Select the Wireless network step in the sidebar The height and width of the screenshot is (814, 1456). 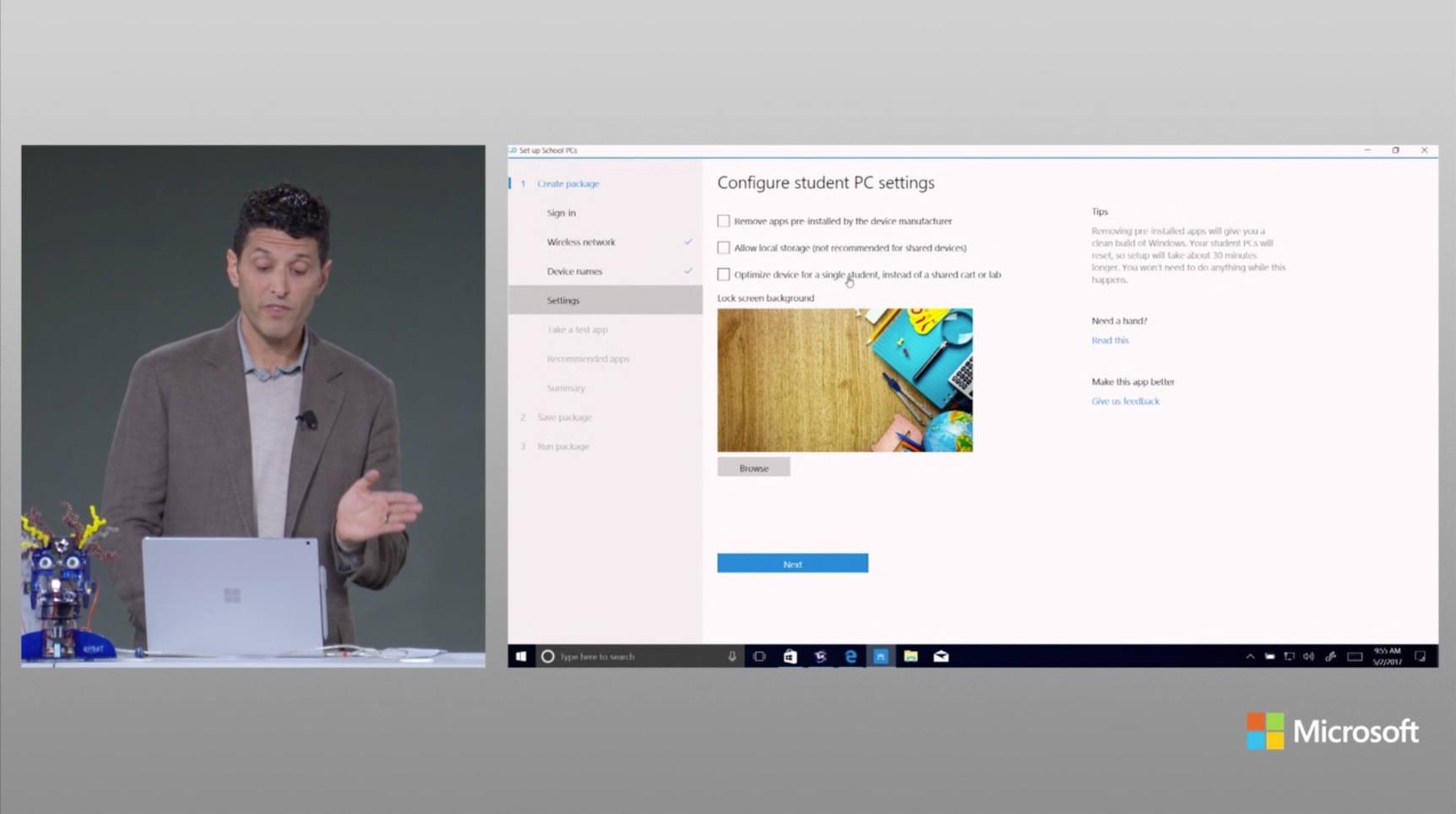tap(581, 242)
